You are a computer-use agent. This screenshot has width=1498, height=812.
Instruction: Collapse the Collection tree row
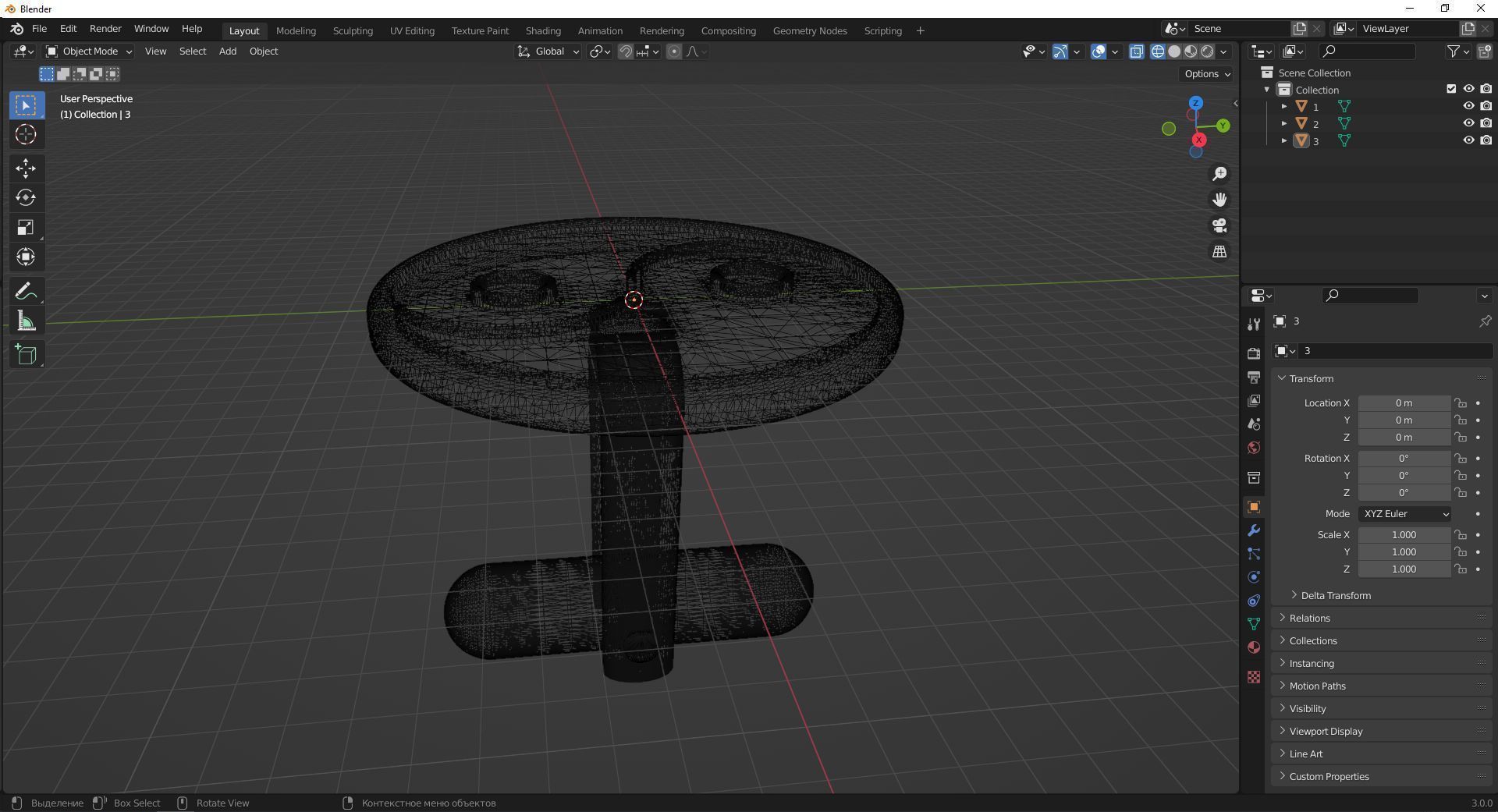coord(1267,90)
